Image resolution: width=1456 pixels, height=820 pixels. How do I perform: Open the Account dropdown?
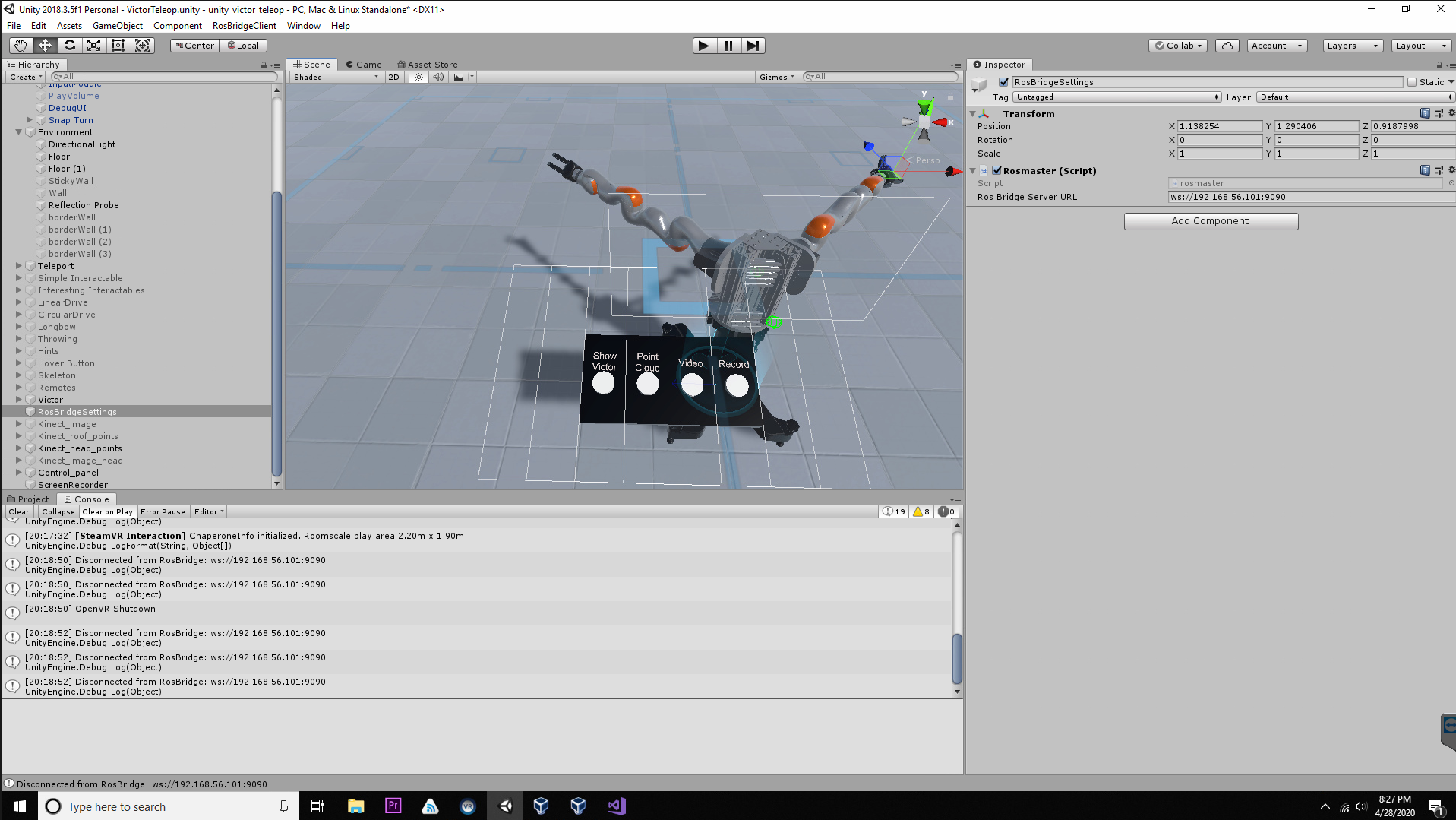point(1277,46)
